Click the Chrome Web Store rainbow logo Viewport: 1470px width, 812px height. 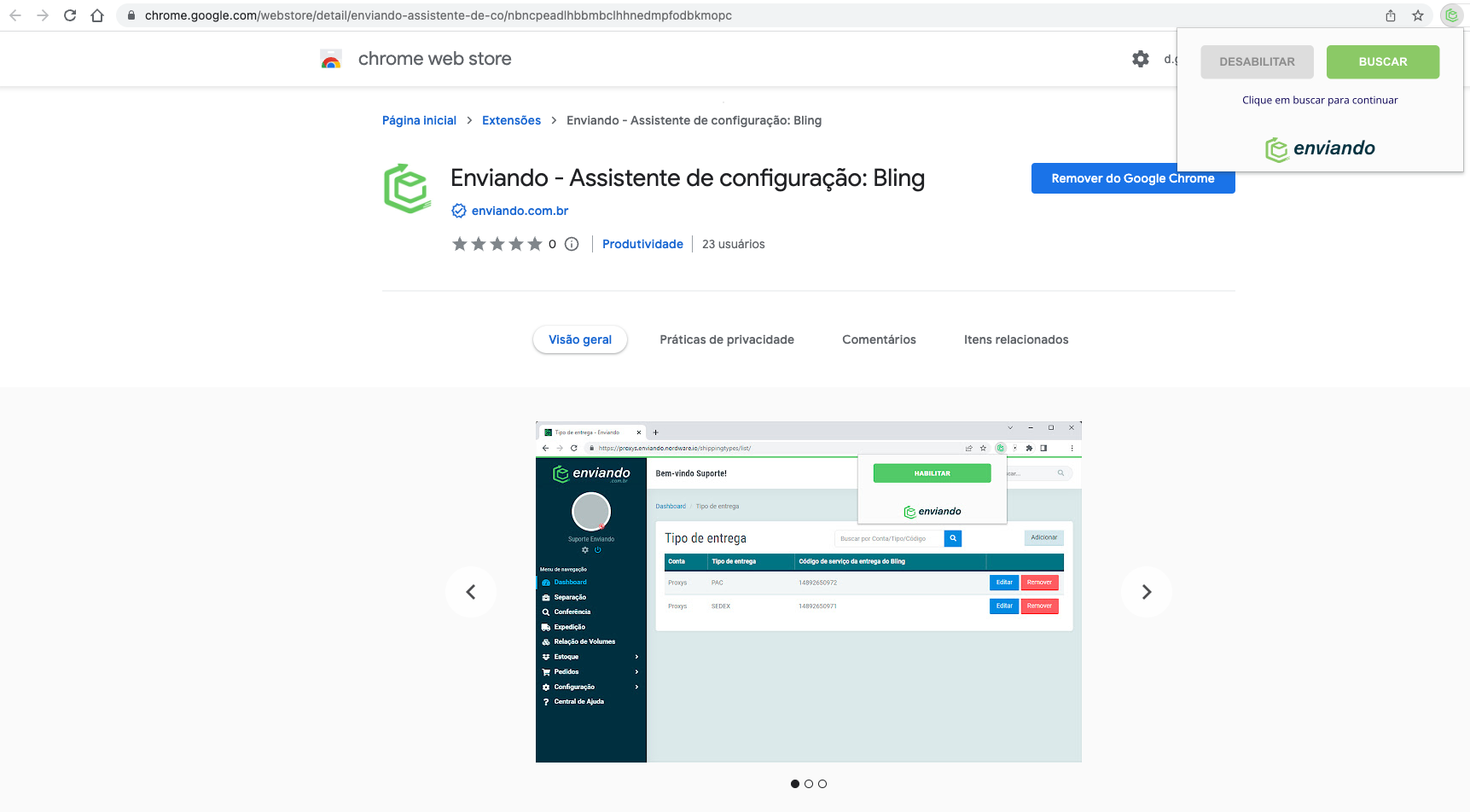(x=331, y=59)
